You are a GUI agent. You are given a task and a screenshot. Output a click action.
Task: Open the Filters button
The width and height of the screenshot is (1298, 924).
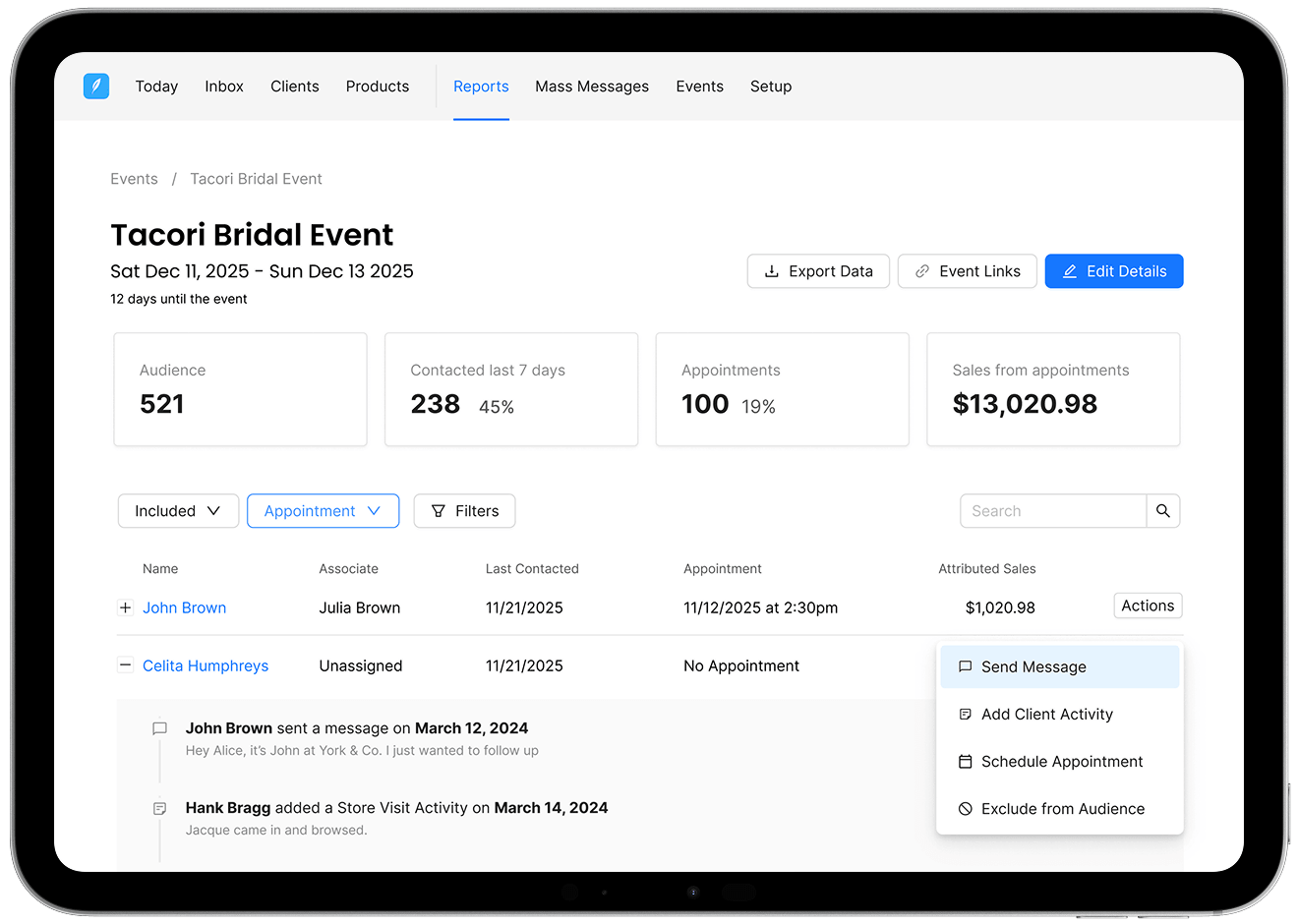[464, 511]
